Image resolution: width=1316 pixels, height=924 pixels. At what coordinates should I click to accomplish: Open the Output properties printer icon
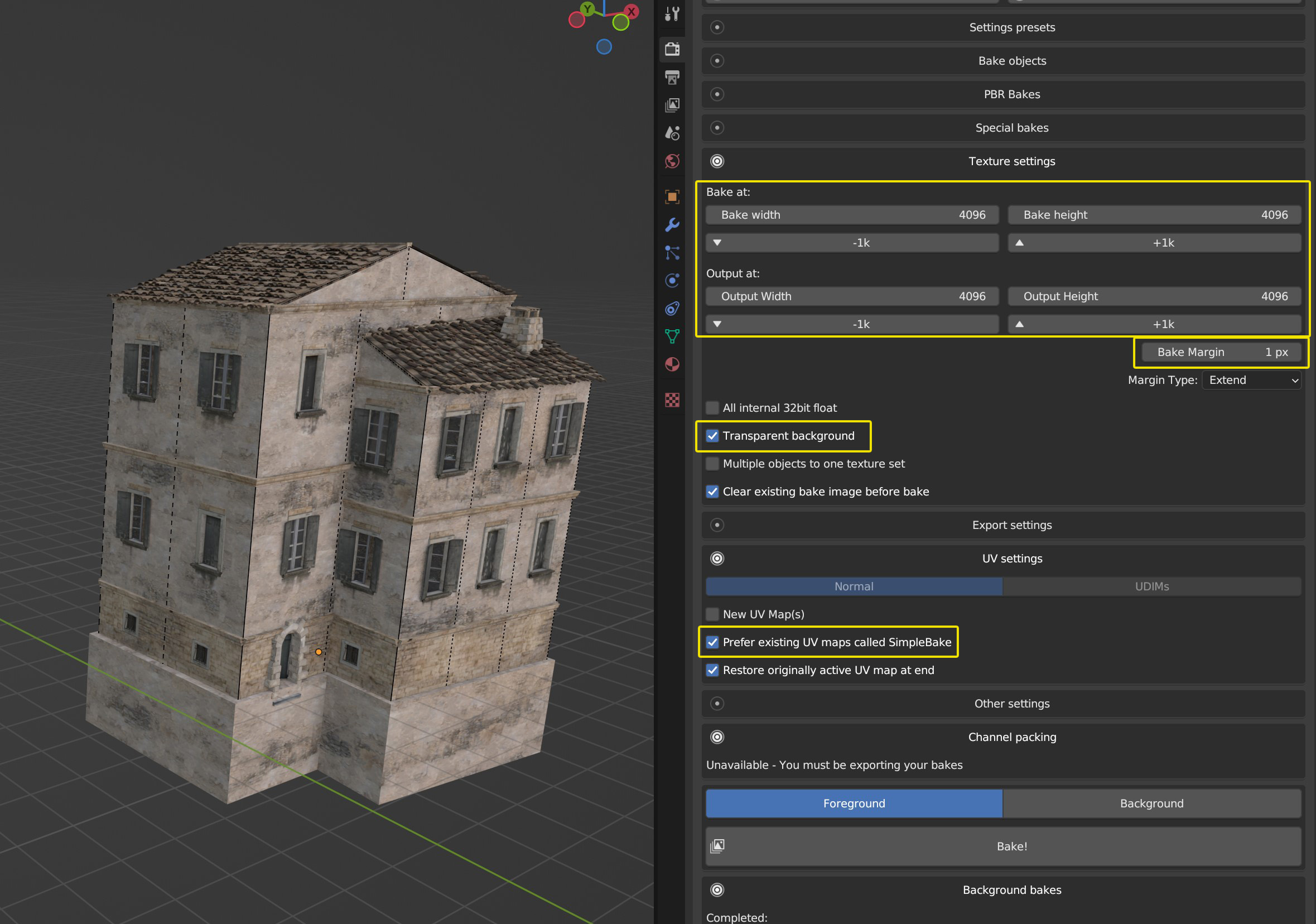point(672,77)
